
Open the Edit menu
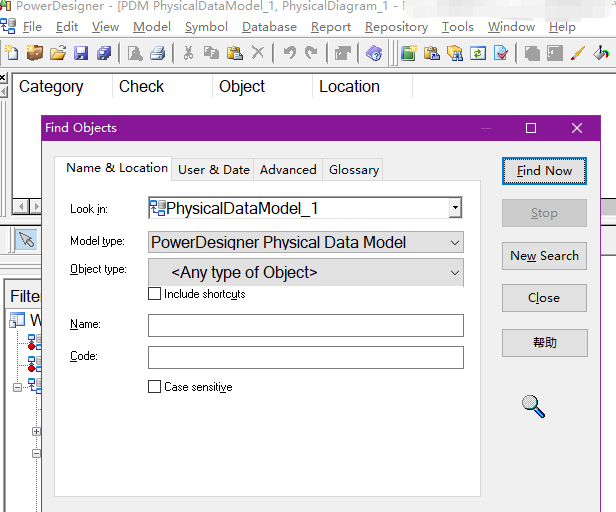coord(67,27)
